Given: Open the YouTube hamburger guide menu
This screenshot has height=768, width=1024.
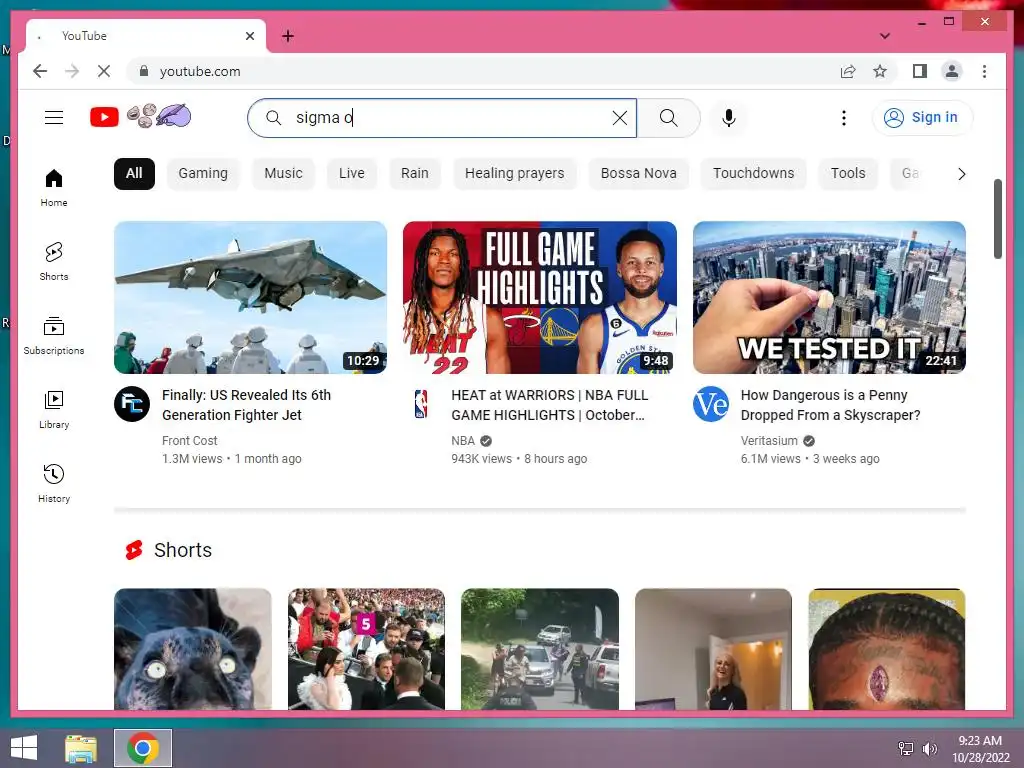Looking at the screenshot, I should [x=54, y=118].
